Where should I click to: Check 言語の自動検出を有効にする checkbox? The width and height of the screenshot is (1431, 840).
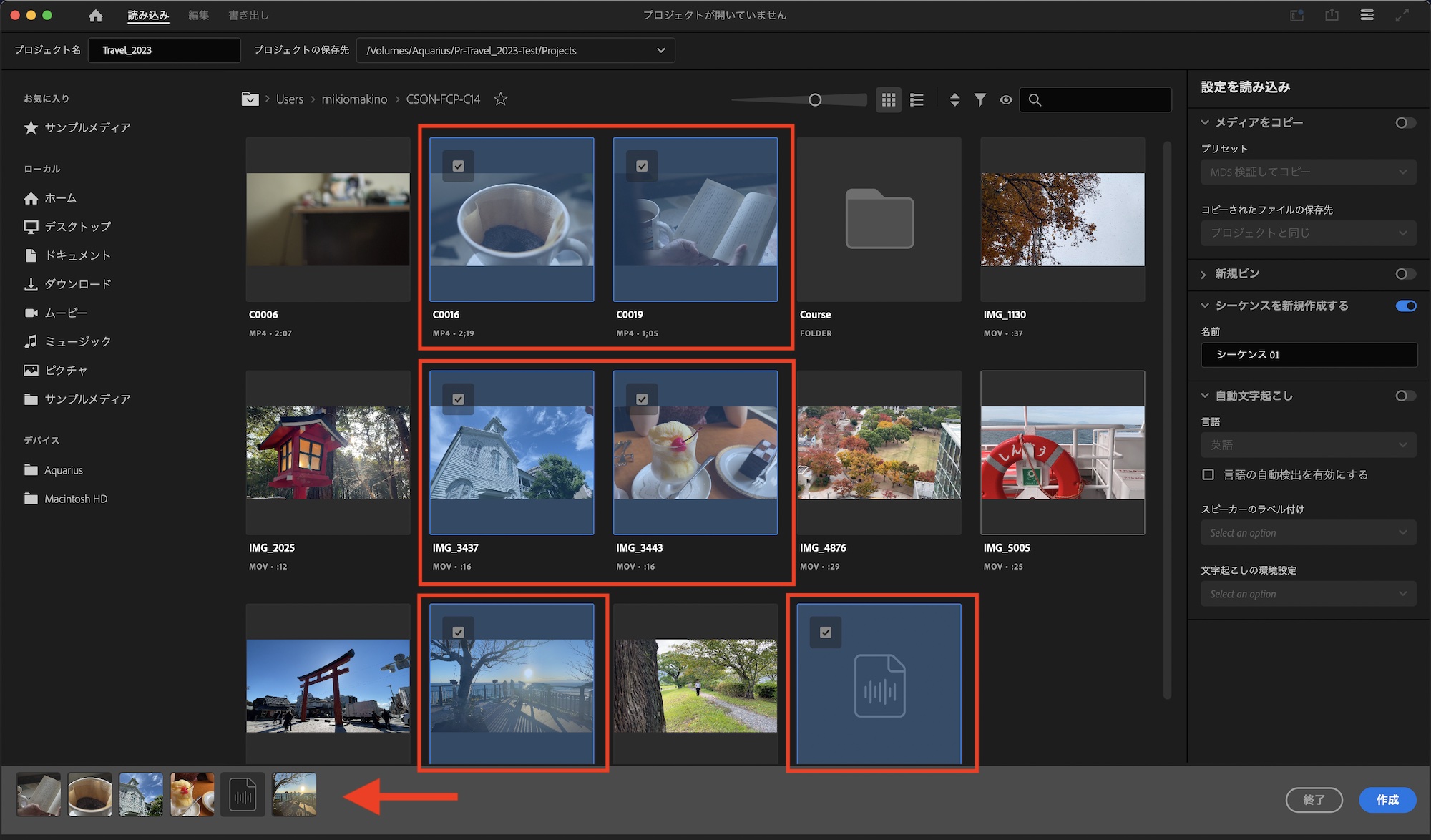[1208, 475]
